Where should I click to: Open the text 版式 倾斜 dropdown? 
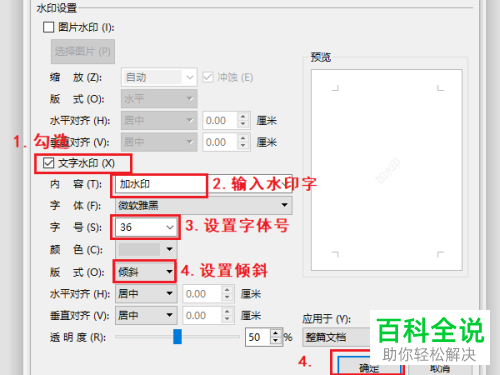[146, 272]
